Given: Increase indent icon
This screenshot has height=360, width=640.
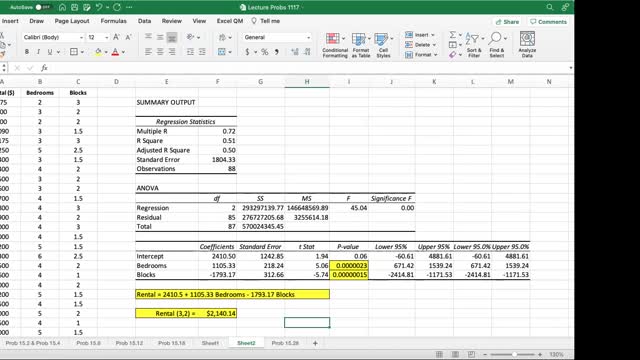Looking at the screenshot, I should (202, 52).
